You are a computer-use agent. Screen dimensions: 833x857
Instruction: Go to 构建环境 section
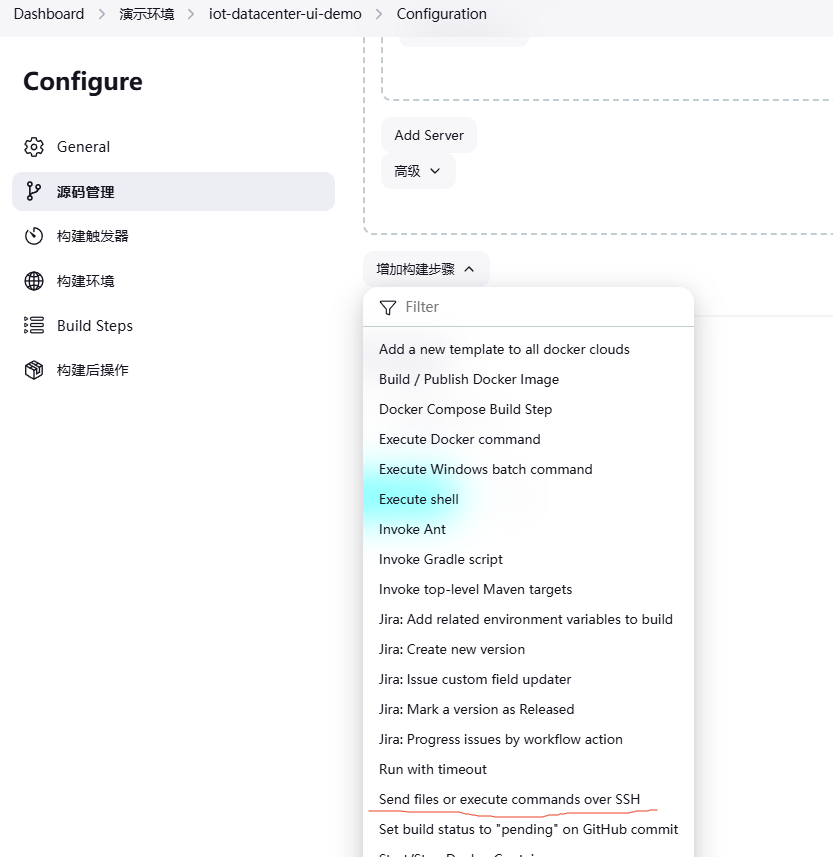click(173, 281)
